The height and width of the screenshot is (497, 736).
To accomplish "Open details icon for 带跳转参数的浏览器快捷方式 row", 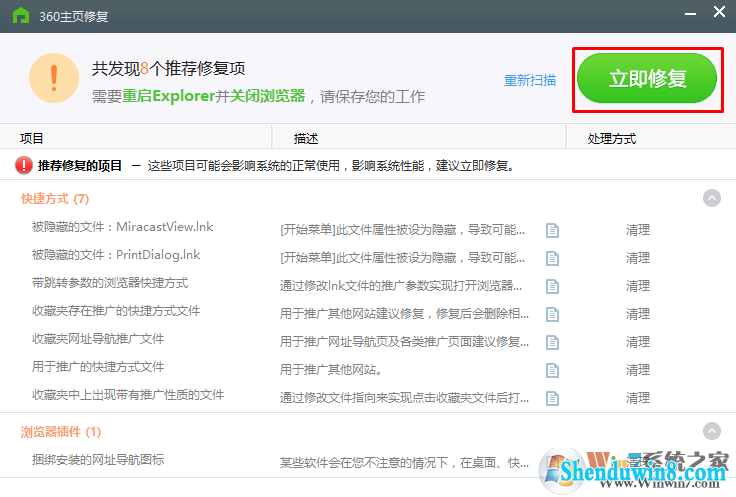I will (552, 286).
